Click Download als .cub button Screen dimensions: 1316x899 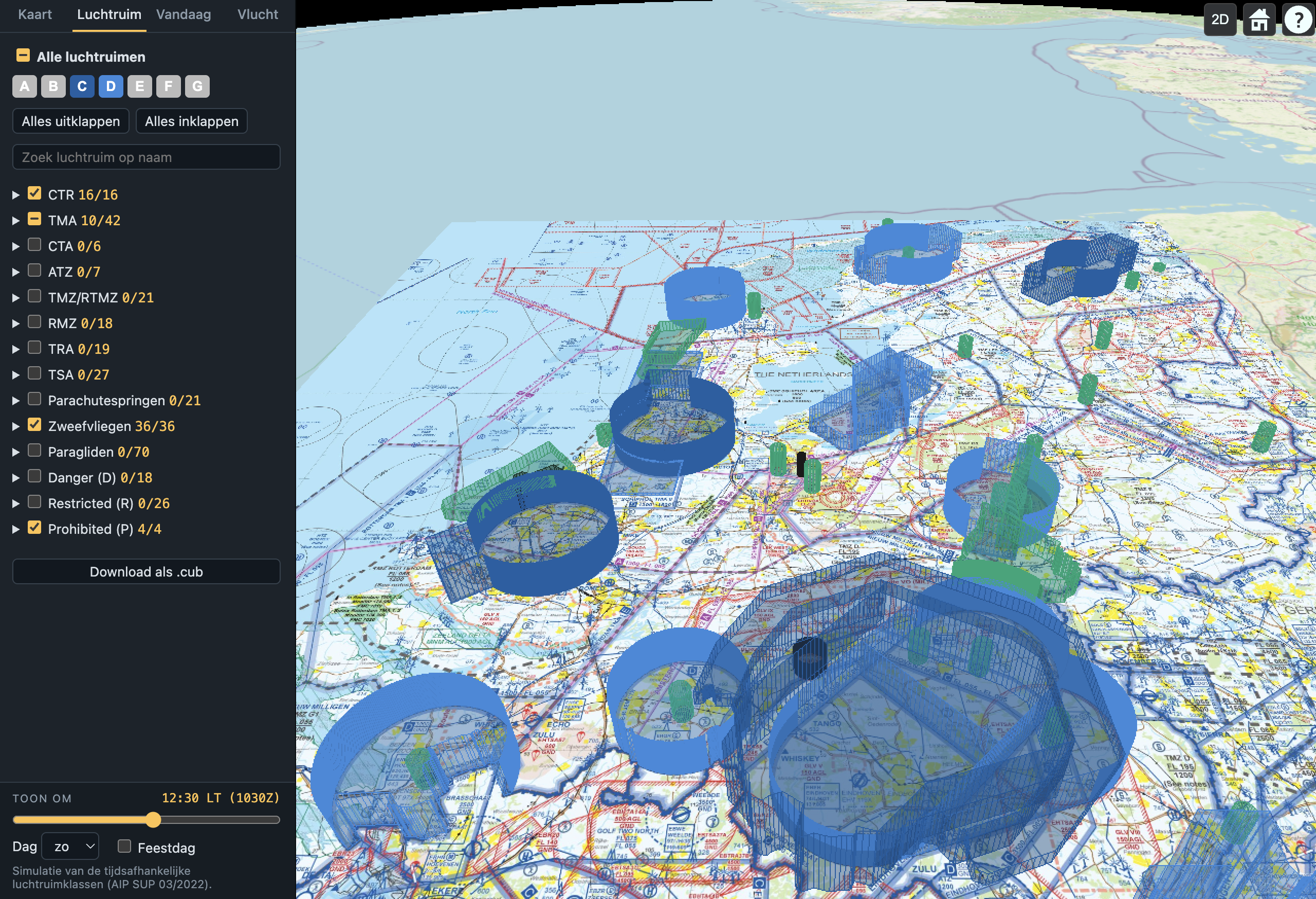tap(146, 571)
